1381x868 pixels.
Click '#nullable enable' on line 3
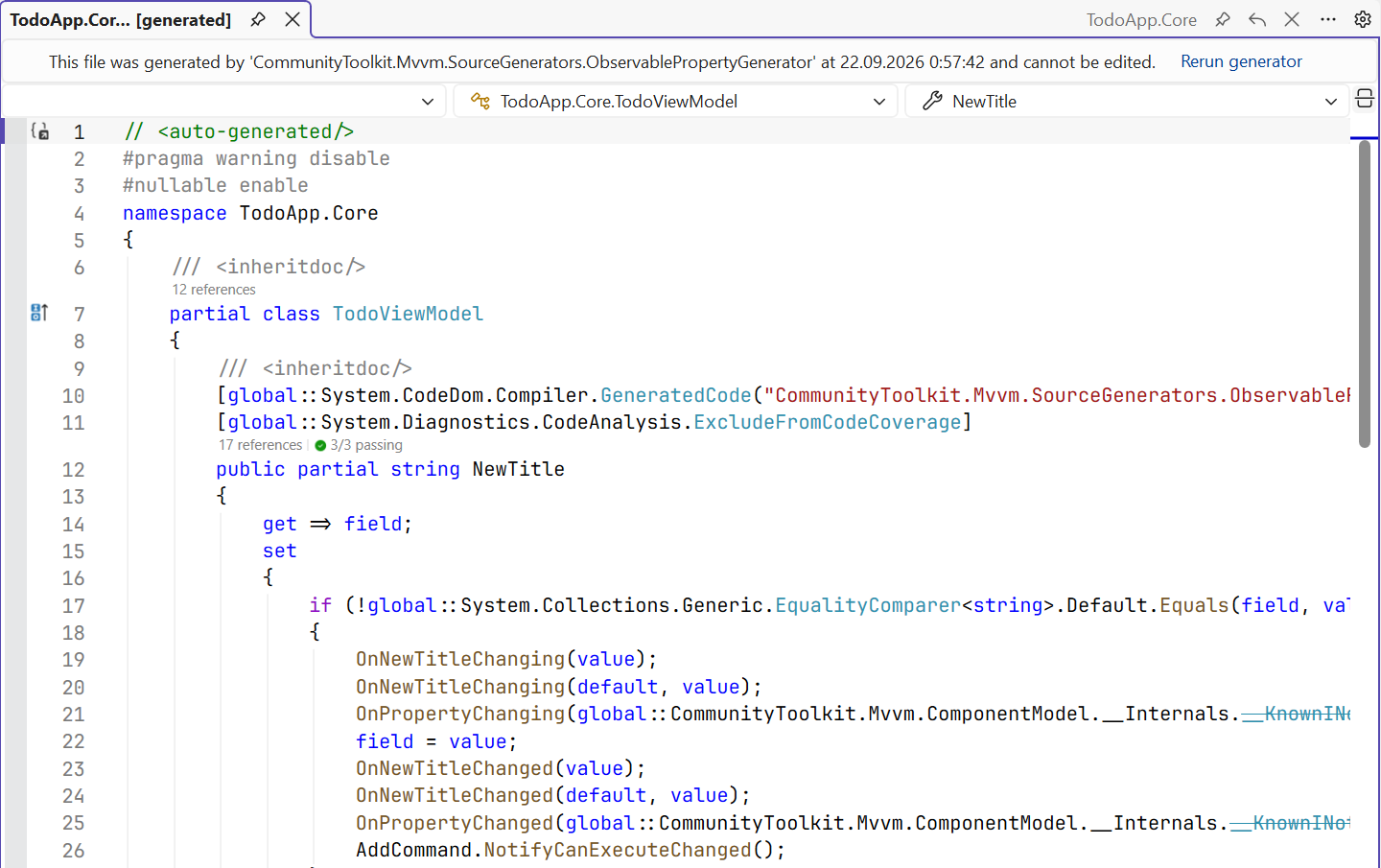[x=216, y=185]
